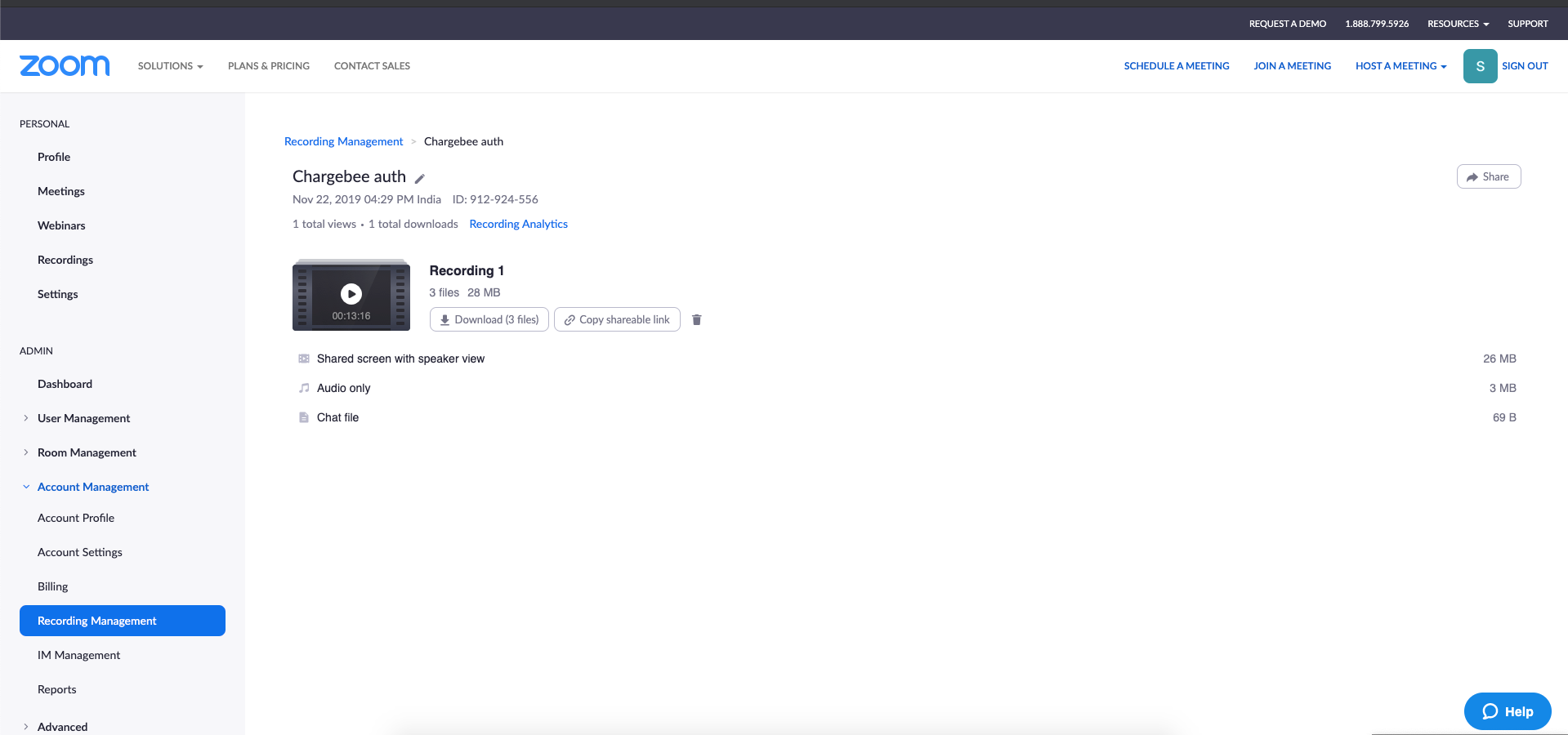Open the Chat file entry

tap(338, 417)
